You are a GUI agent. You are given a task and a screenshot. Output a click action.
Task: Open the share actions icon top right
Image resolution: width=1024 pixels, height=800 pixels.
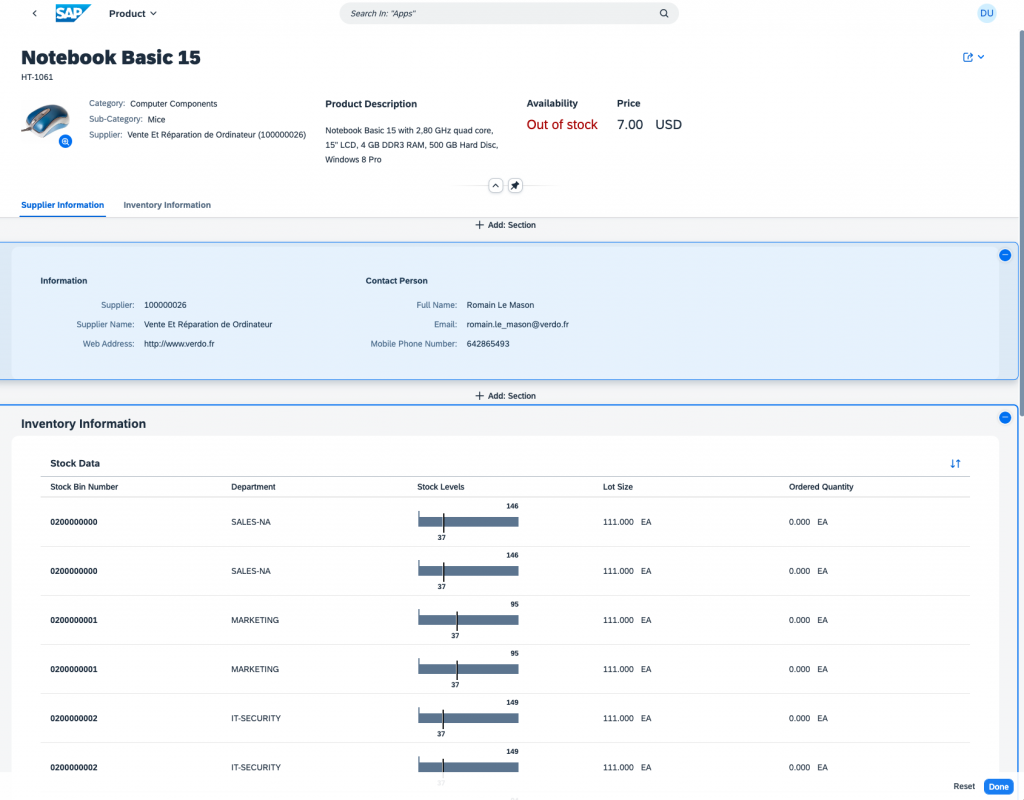click(x=967, y=57)
